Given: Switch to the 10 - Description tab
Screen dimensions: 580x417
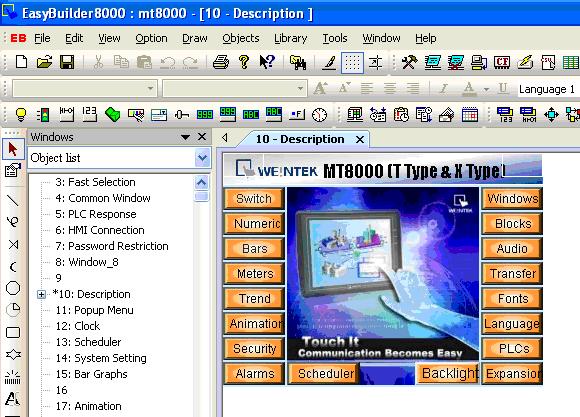Looking at the screenshot, I should click(300, 139).
